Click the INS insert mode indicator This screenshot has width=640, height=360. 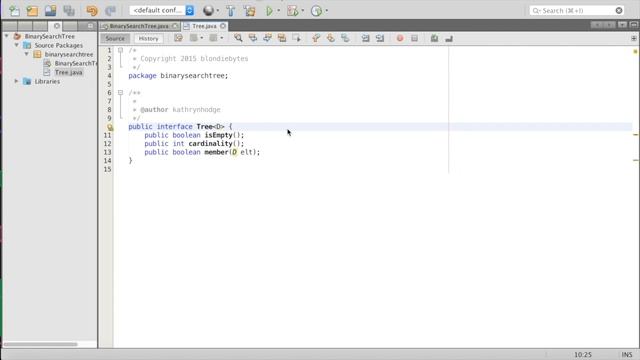click(x=627, y=355)
